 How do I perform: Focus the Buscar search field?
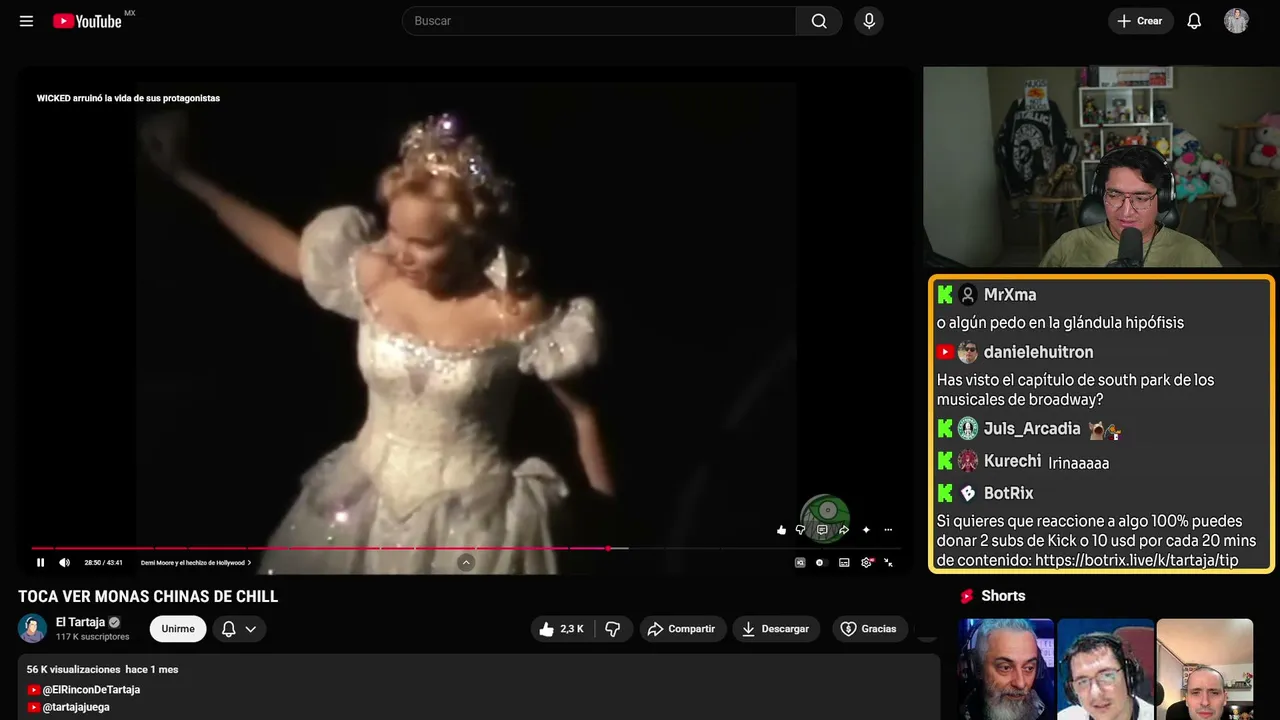tap(599, 21)
